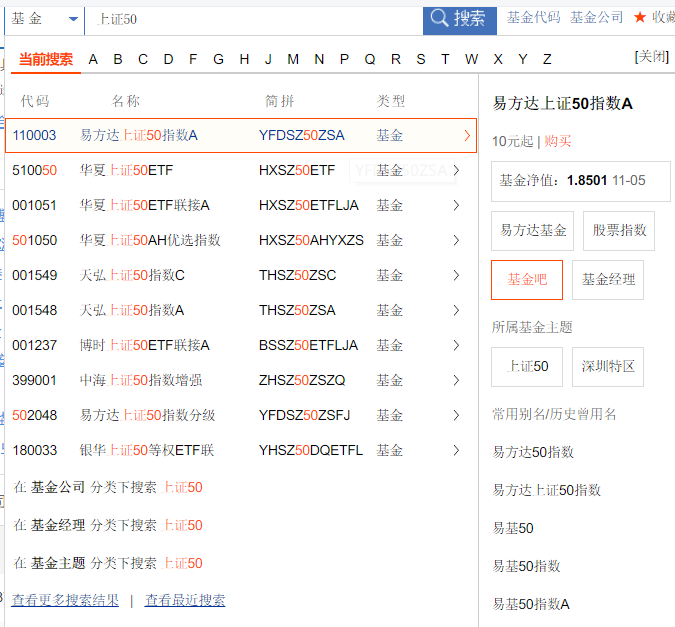The image size is (675, 627).
Task: Select letter W tab
Action: point(471,59)
